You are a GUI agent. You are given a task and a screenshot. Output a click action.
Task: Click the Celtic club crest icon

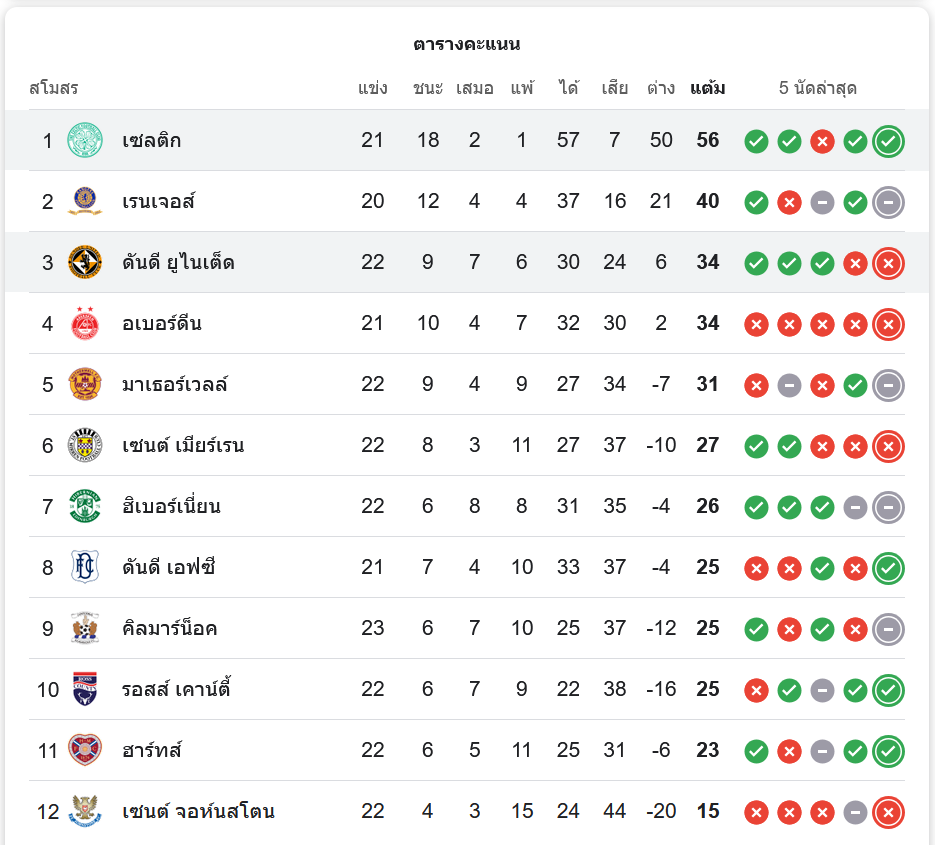[85, 140]
